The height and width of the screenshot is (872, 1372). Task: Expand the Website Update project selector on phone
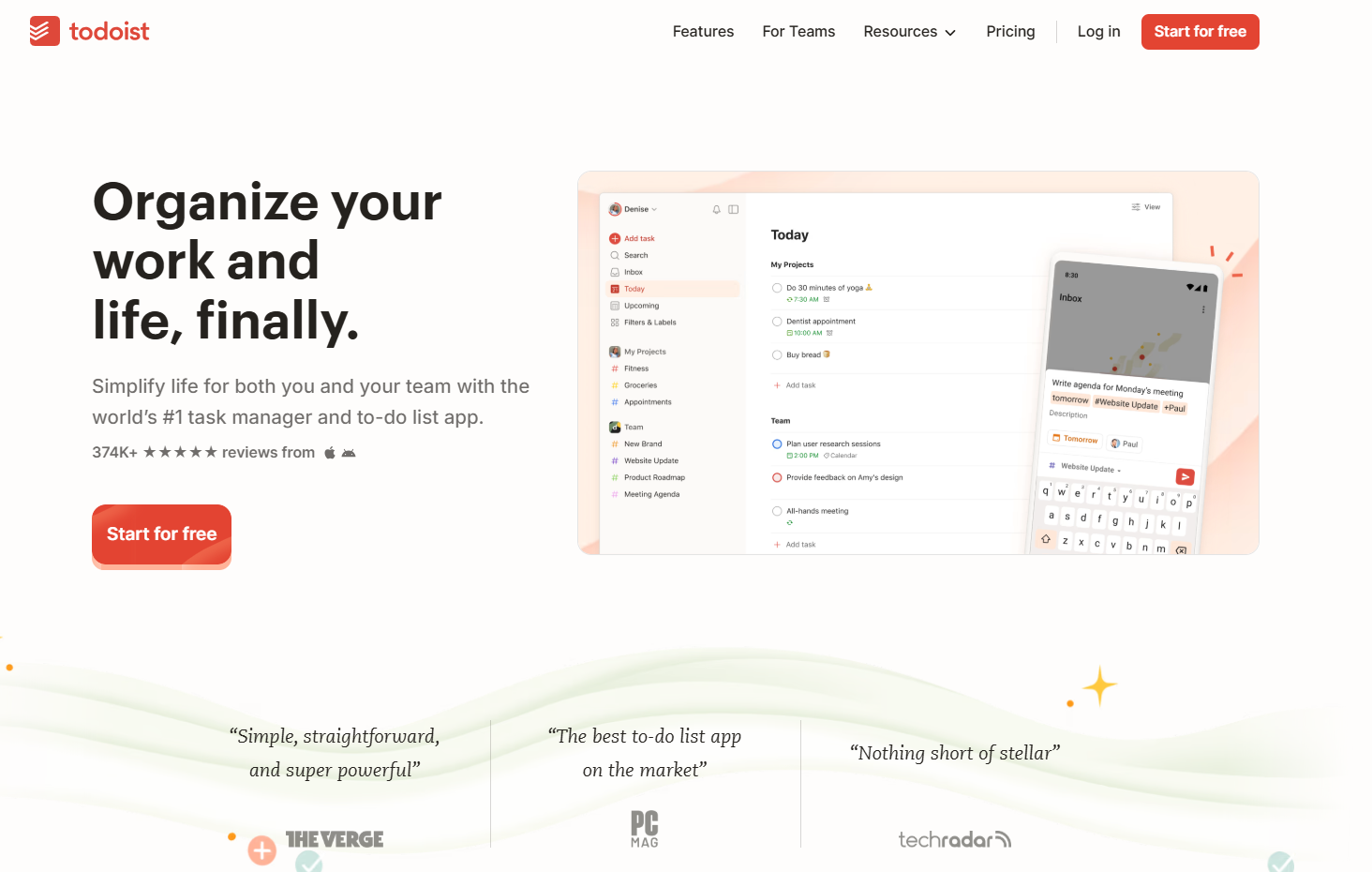click(1089, 467)
